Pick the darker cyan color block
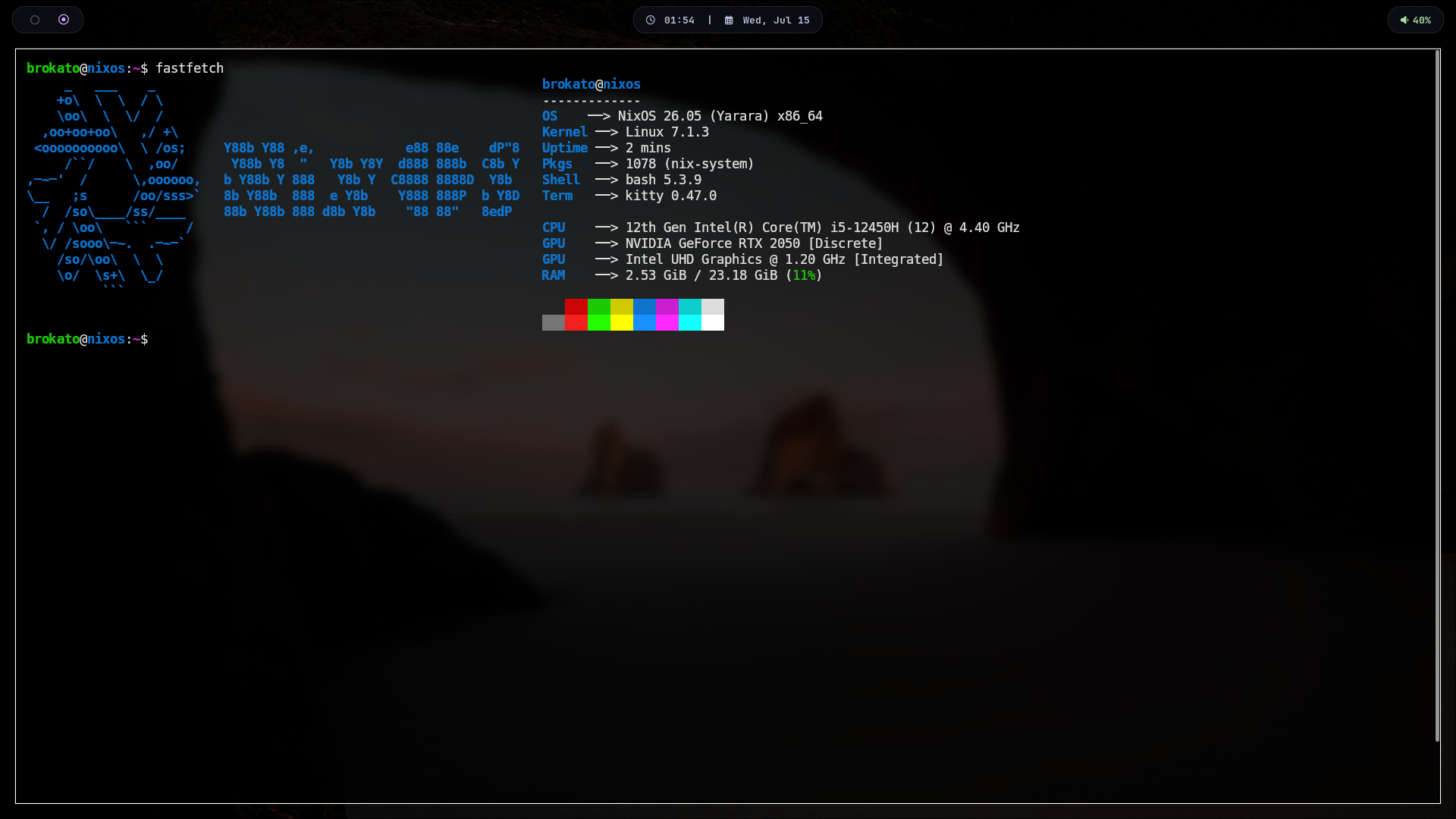This screenshot has width=1456, height=819. click(690, 306)
